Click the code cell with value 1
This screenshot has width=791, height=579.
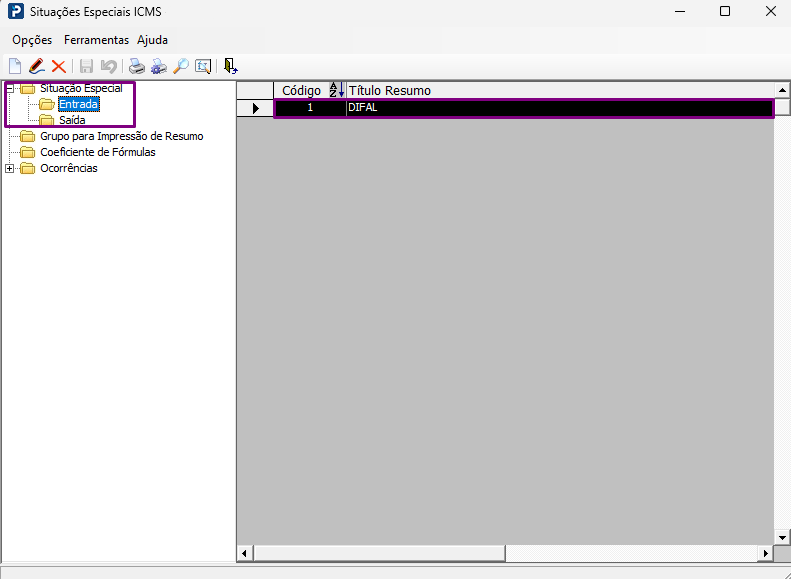pyautogui.click(x=310, y=108)
